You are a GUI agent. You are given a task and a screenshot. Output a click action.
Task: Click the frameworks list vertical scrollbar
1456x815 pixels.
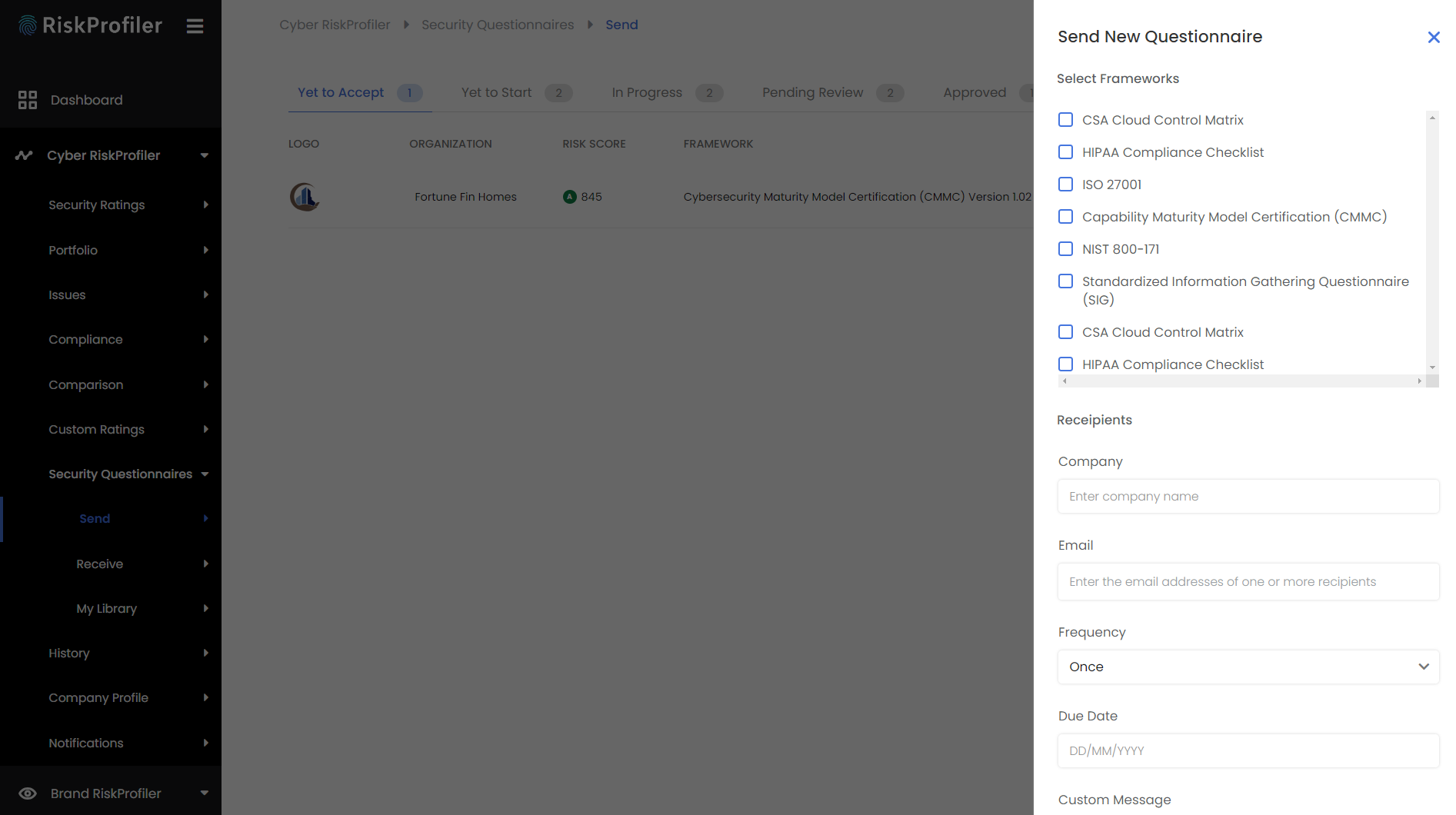1432,242
